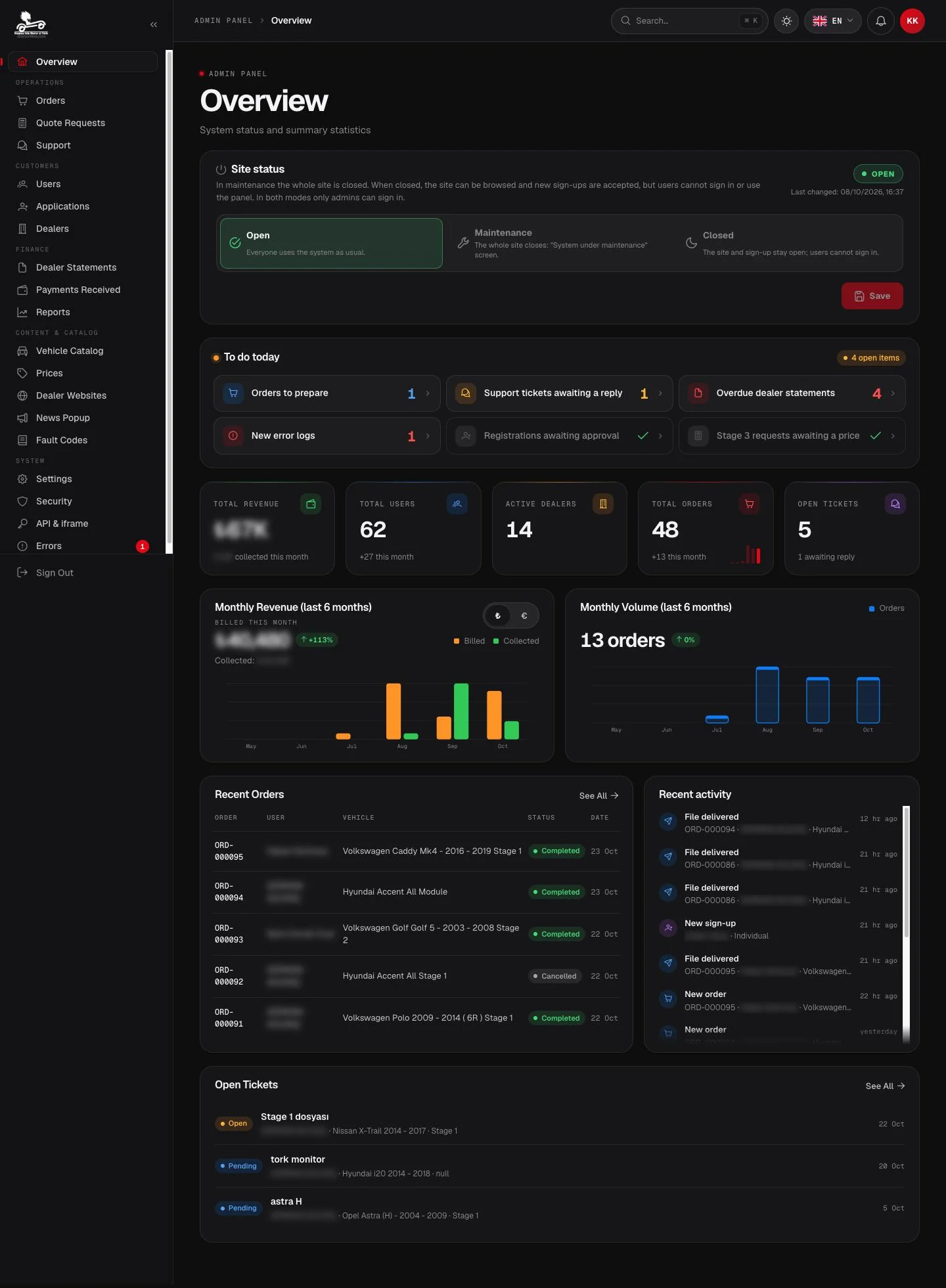Screen dimensions: 946x1288
Task: Click the cart icon in Orders to prepare
Action: click(233, 393)
